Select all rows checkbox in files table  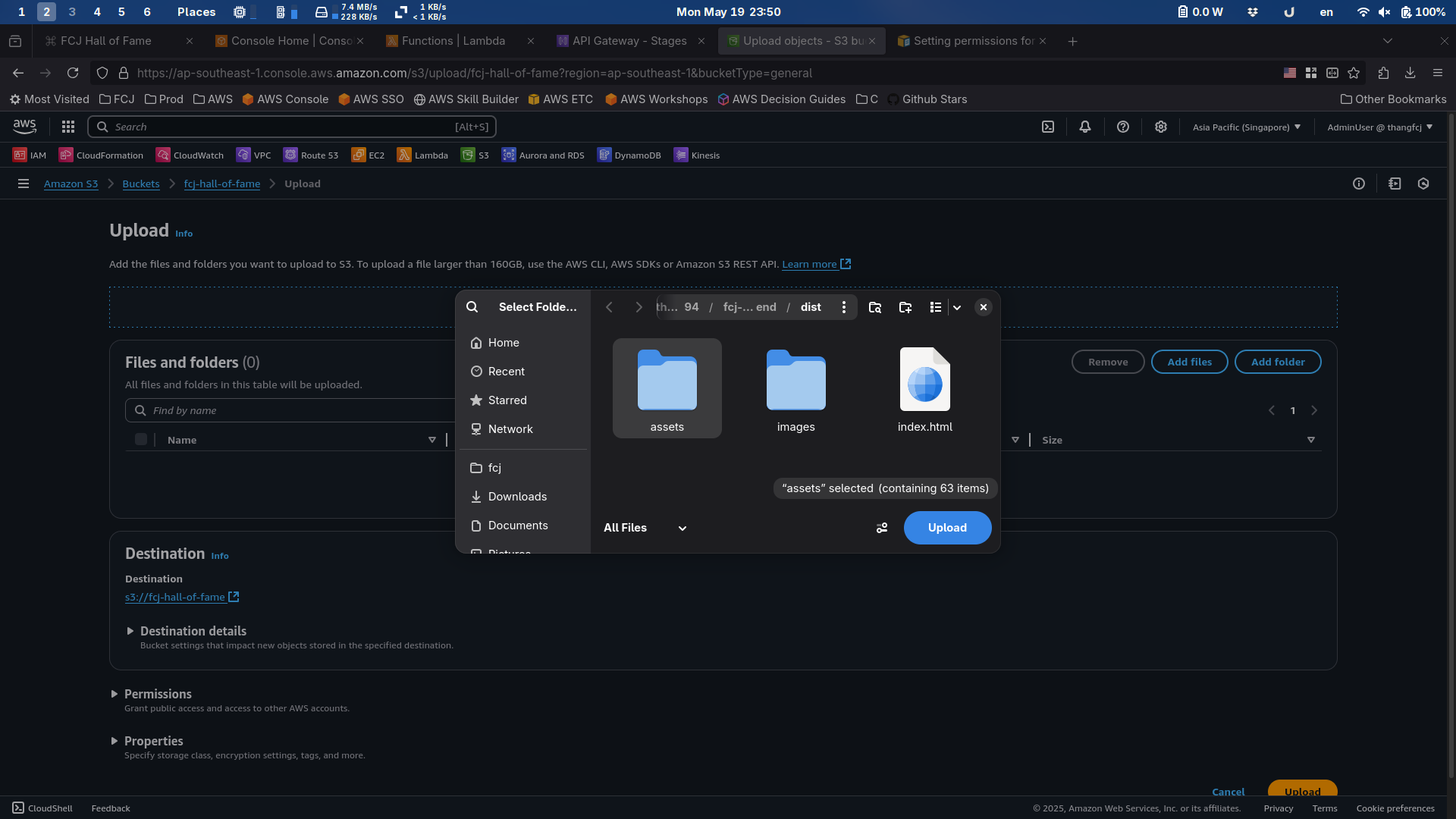(141, 439)
